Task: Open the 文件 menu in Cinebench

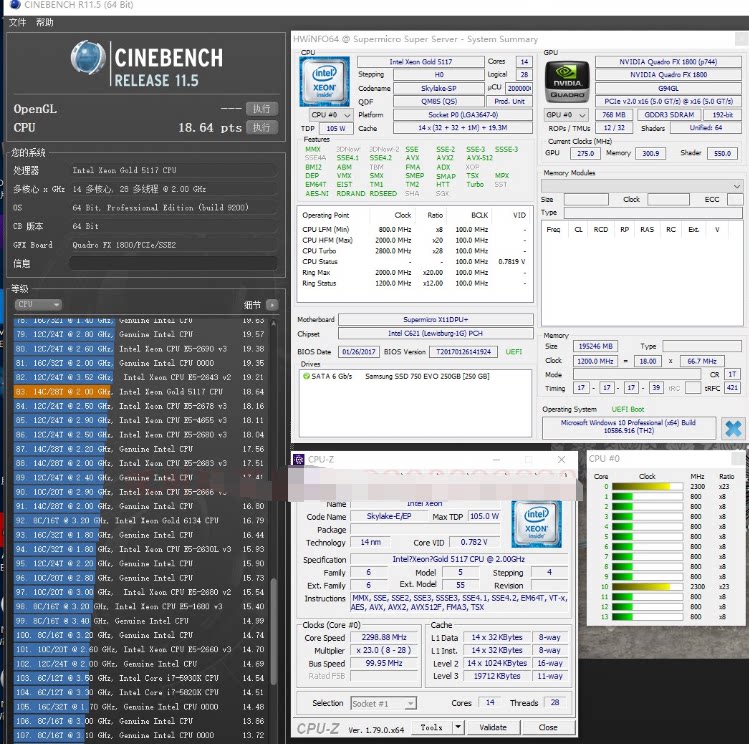Action: pyautogui.click(x=17, y=22)
